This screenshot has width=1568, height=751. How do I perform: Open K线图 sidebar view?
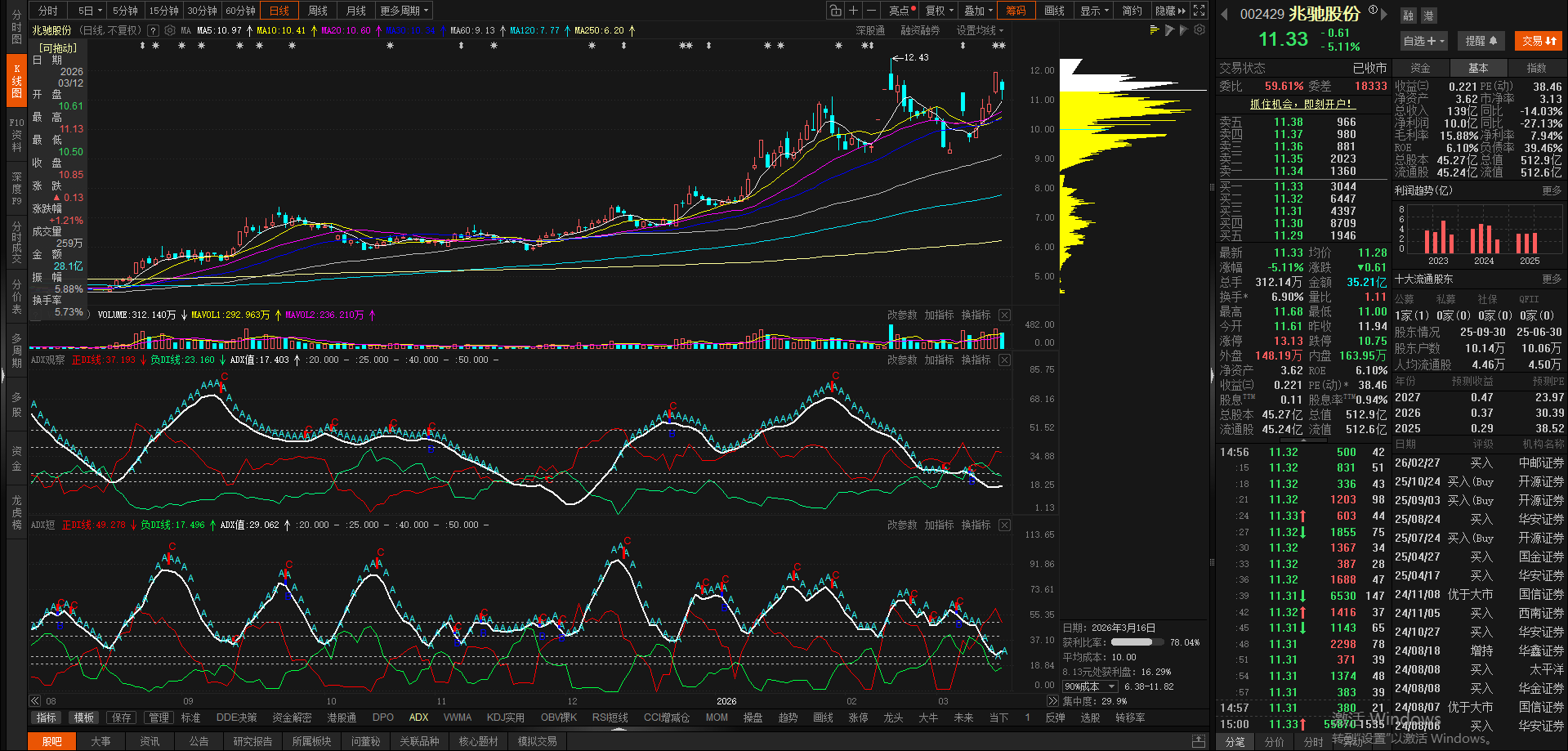pos(16,81)
